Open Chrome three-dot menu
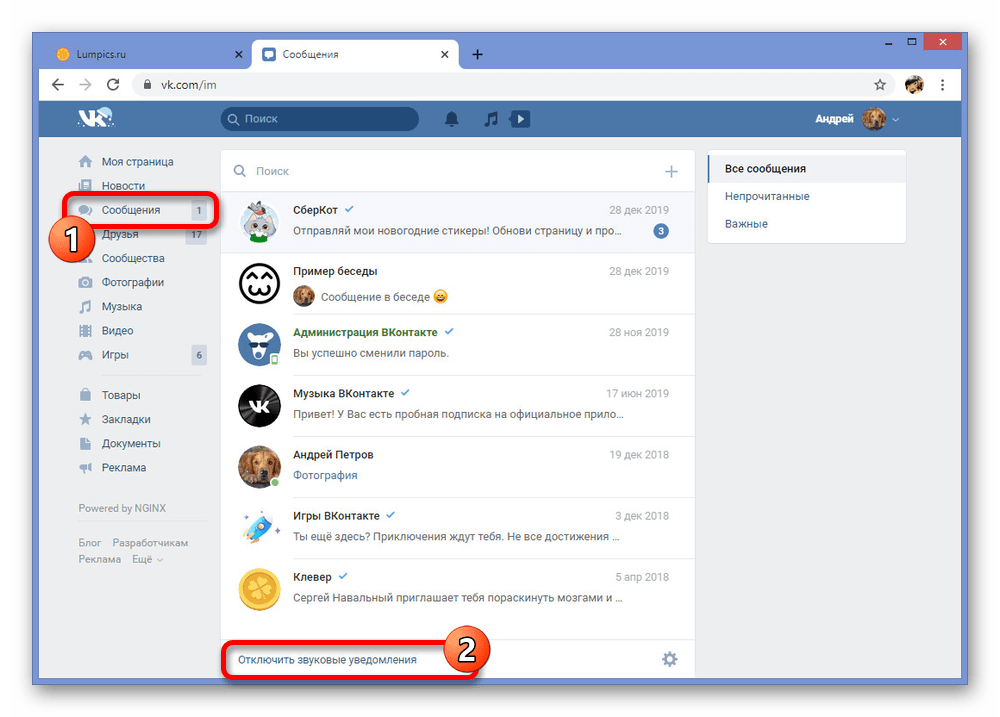Image resolution: width=1000 pixels, height=717 pixels. [x=943, y=84]
